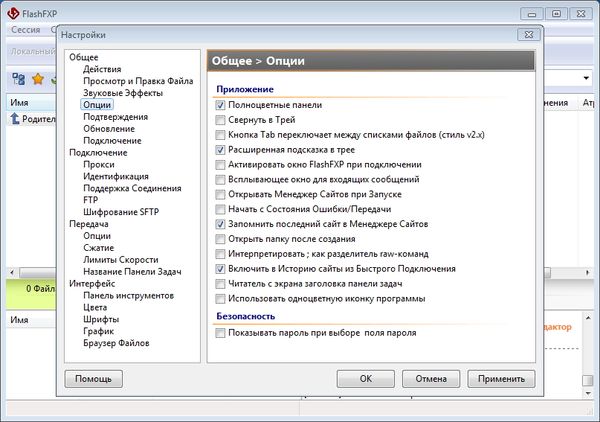Screen dimensions: 600x422
Task: Select the Интерфейс category in settings tree
Action: [x=93, y=283]
